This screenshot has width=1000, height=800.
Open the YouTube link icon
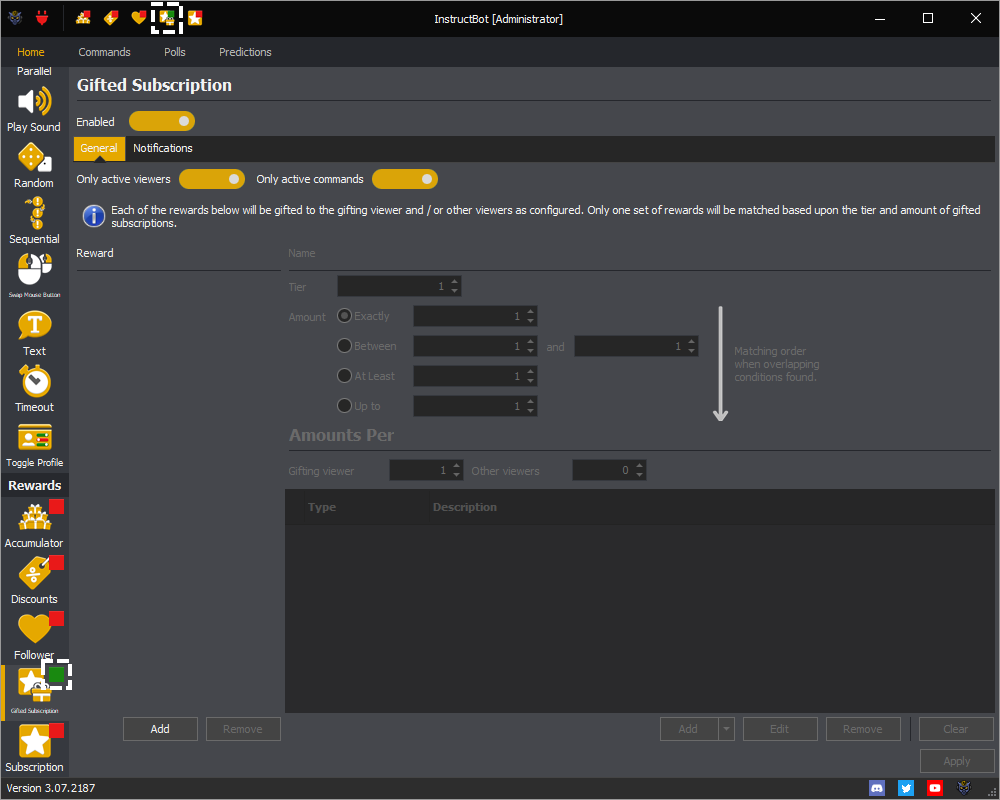pos(935,788)
